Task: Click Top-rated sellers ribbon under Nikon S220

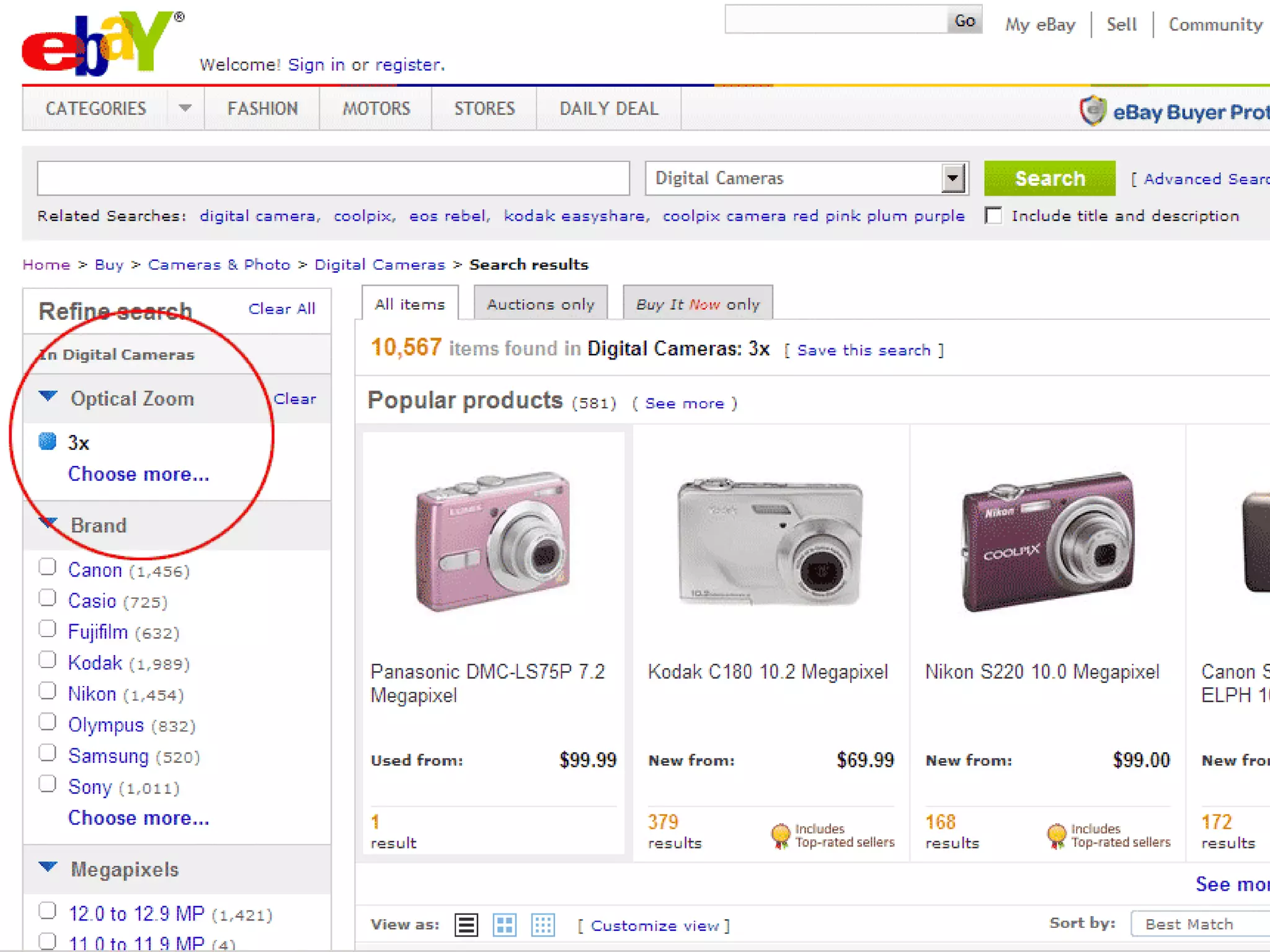Action: (x=1056, y=835)
